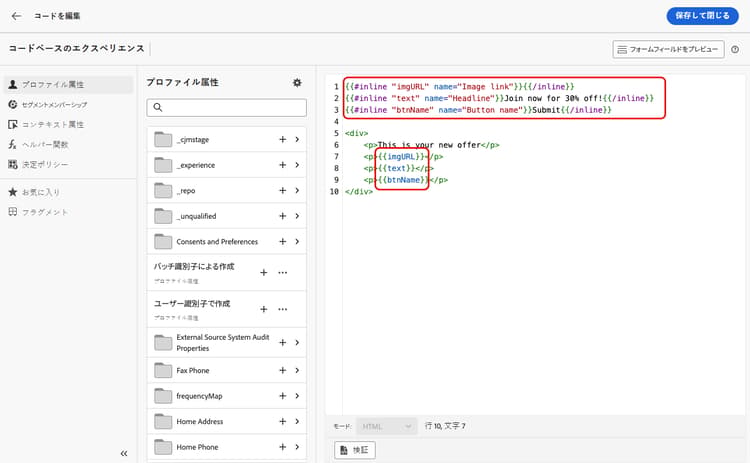Add バッチ識別子による作成 attribute with plus

[264, 273]
